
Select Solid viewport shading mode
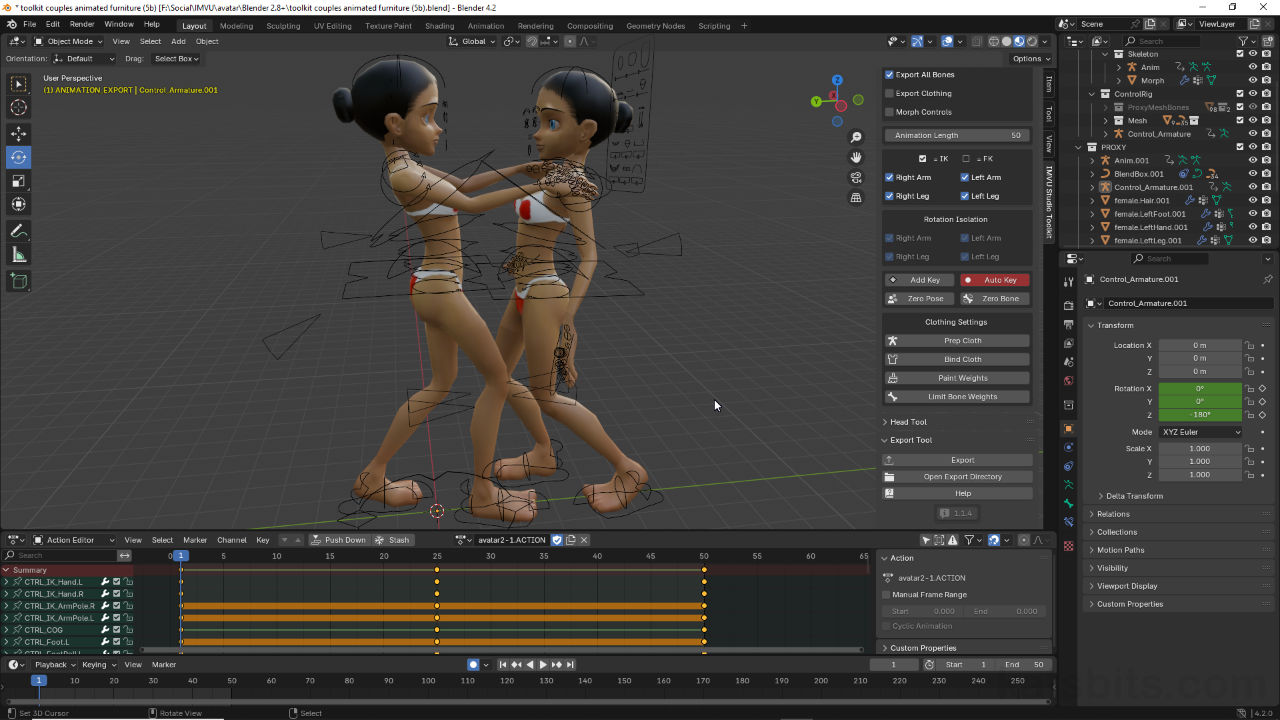(x=1006, y=41)
